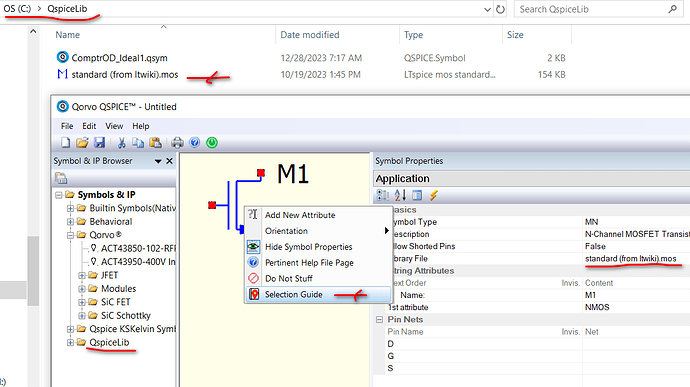
Task: Open the Edit menu in QSPICE
Action: point(89,126)
